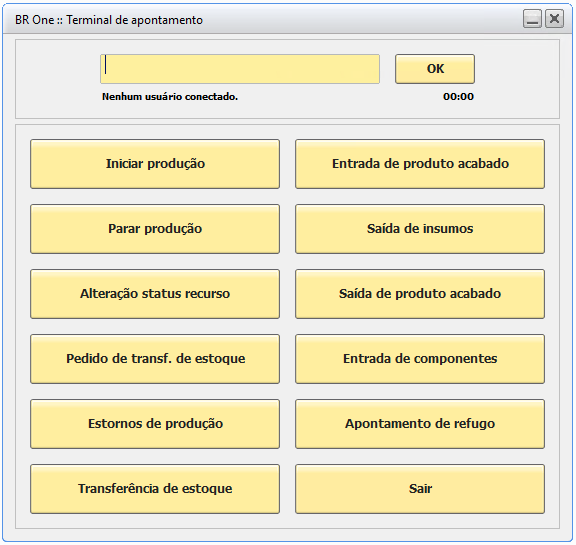
Task: Minimize the Terminal de apontamento window
Action: (532, 19)
